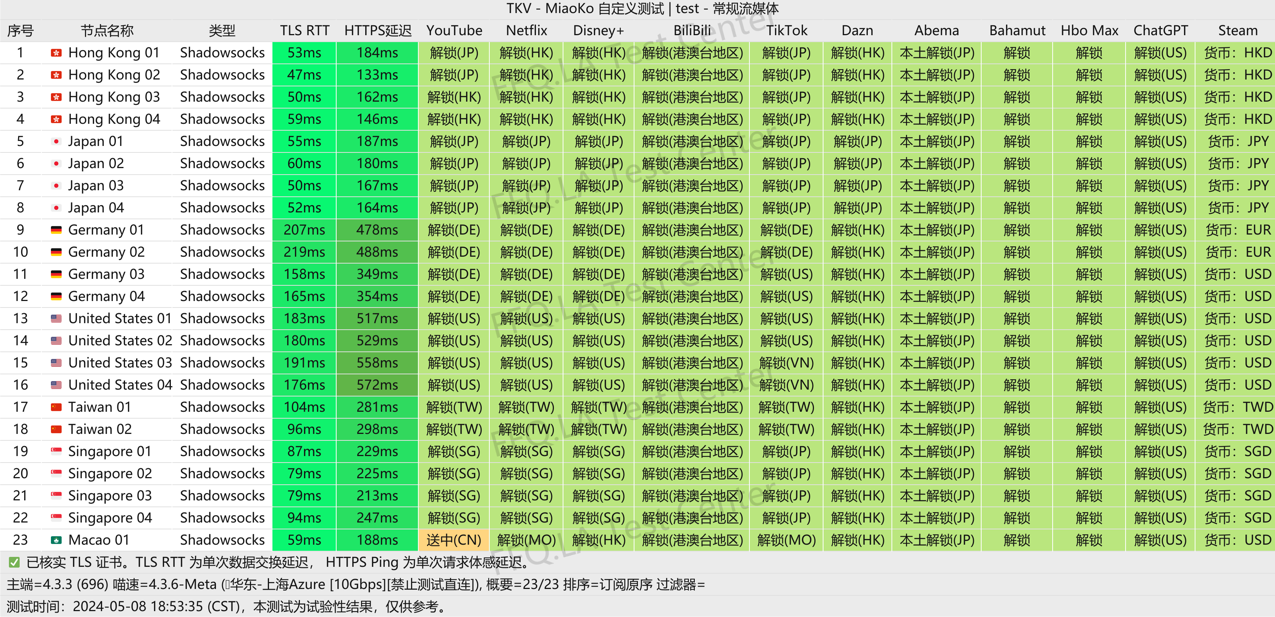Select the Steam column header
This screenshot has height=617, width=1275.
[1238, 31]
